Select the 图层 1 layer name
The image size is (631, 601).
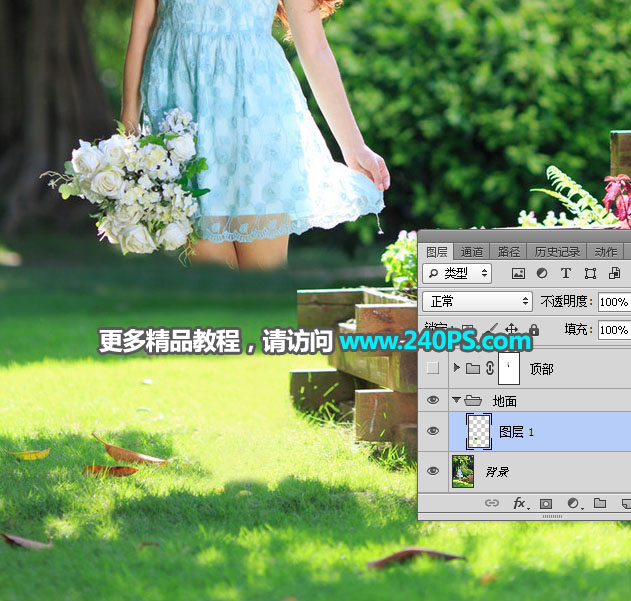pyautogui.click(x=516, y=432)
